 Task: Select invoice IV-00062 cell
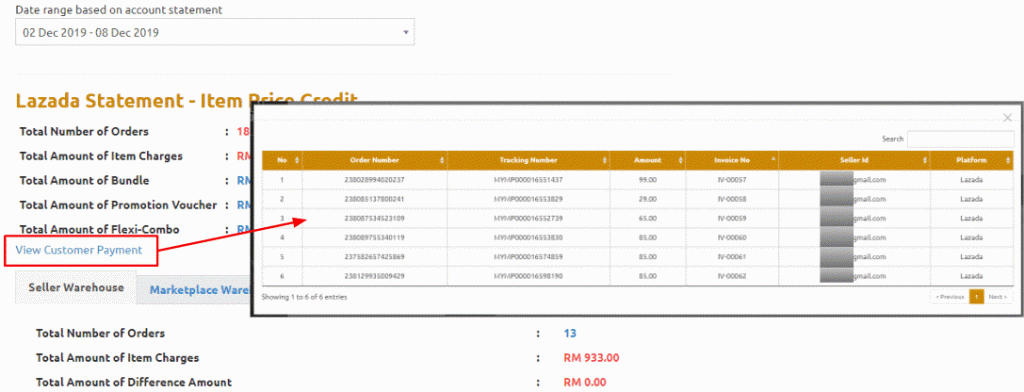(731, 276)
